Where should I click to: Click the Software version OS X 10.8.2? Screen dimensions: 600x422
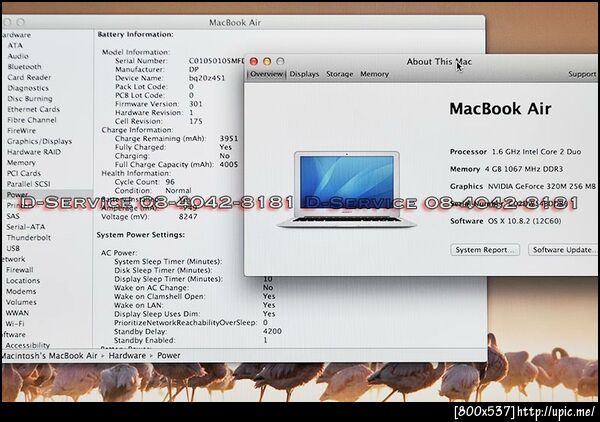tap(525, 221)
